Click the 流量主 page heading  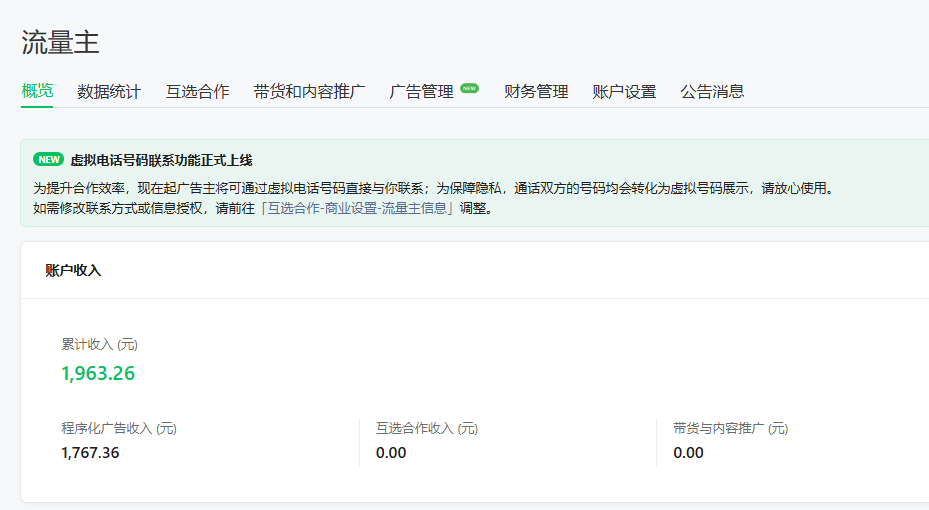(60, 42)
